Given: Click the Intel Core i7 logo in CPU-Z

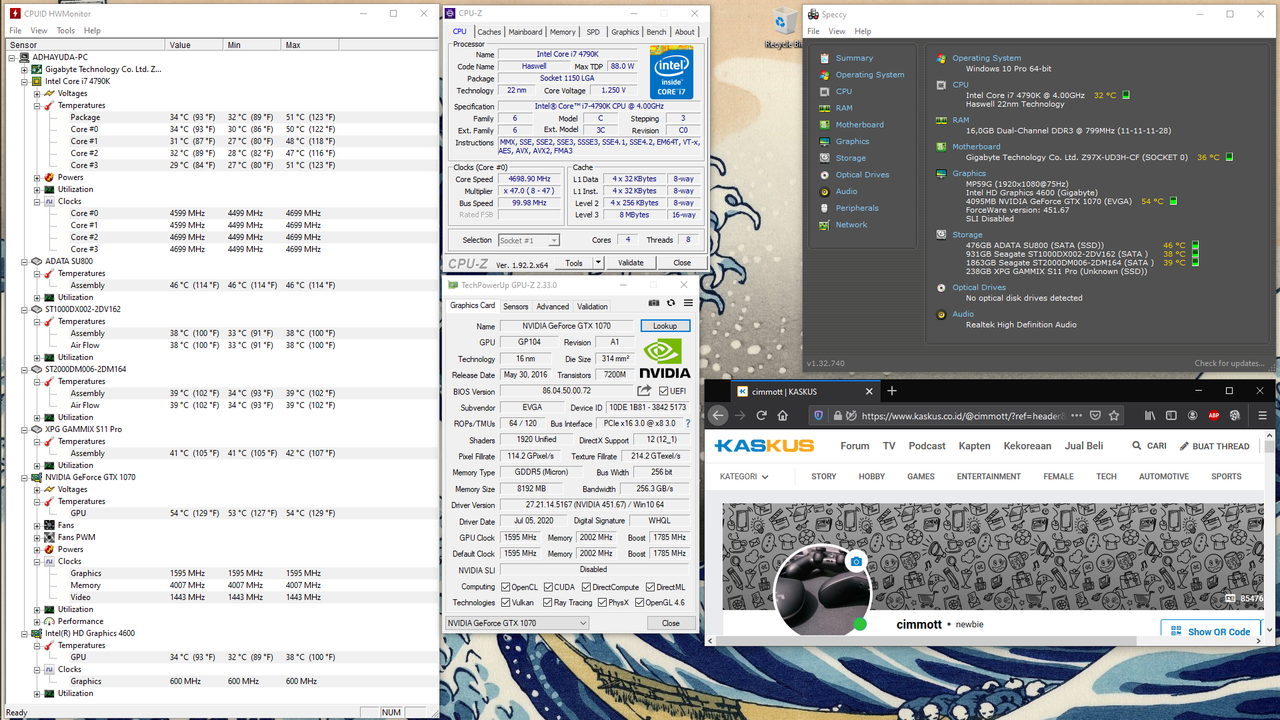Looking at the screenshot, I should [672, 72].
